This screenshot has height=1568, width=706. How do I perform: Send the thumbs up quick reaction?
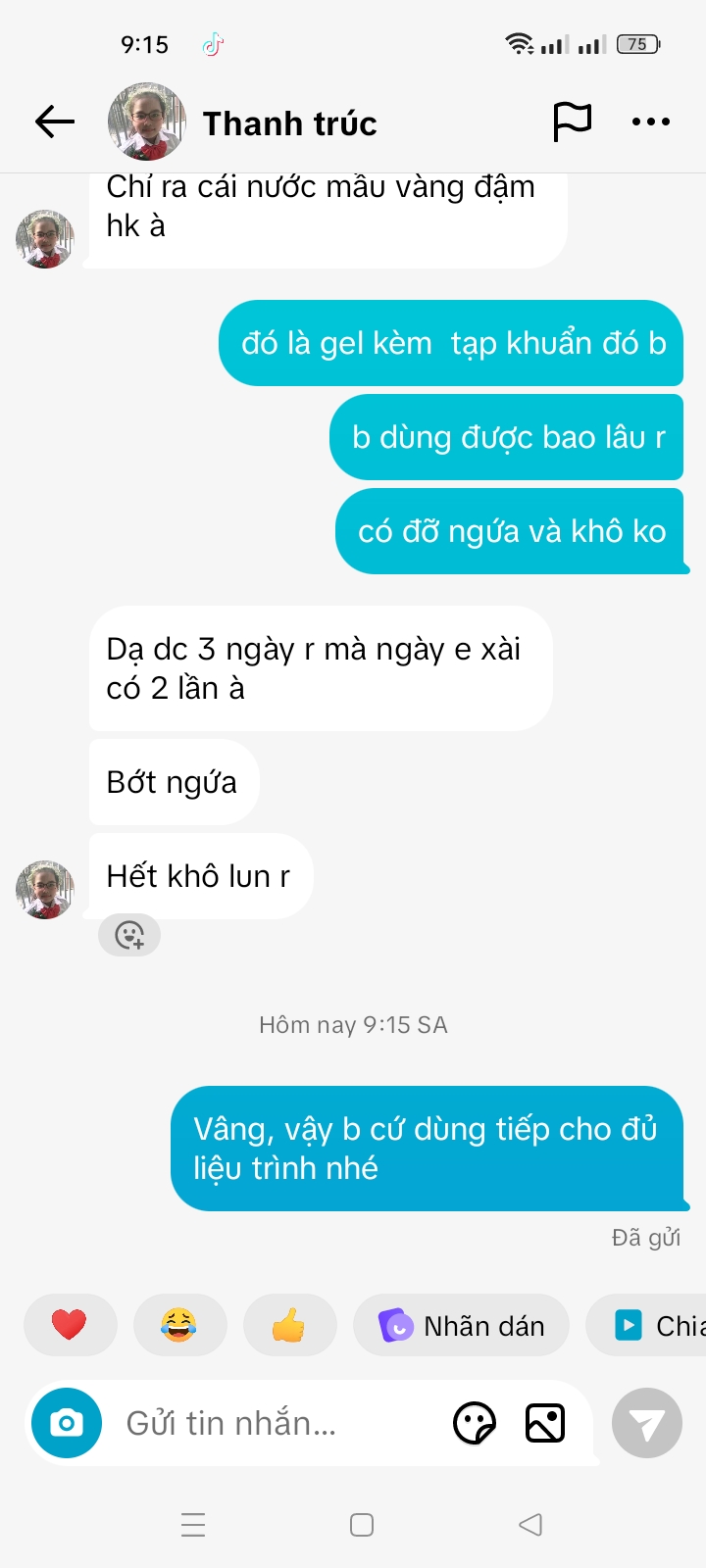pos(289,1325)
